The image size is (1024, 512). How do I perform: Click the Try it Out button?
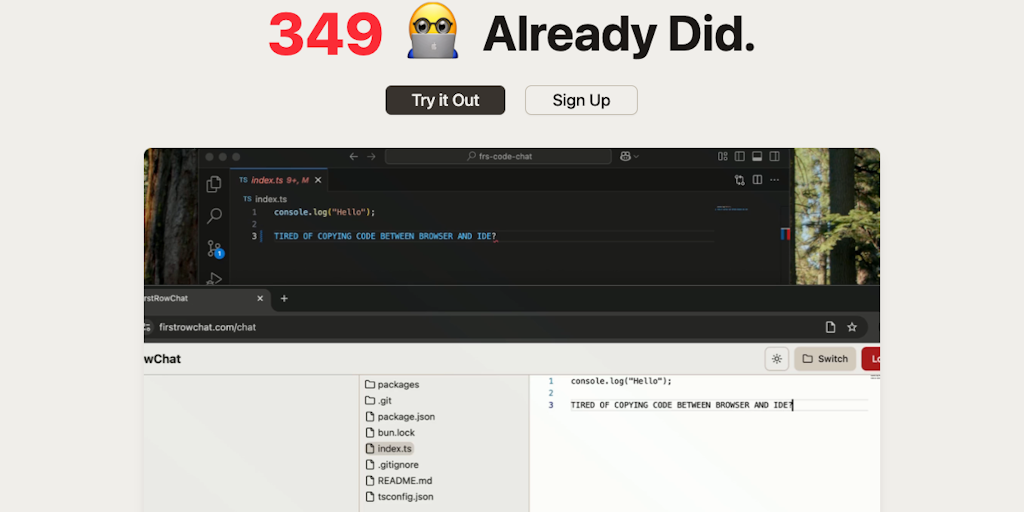point(445,100)
